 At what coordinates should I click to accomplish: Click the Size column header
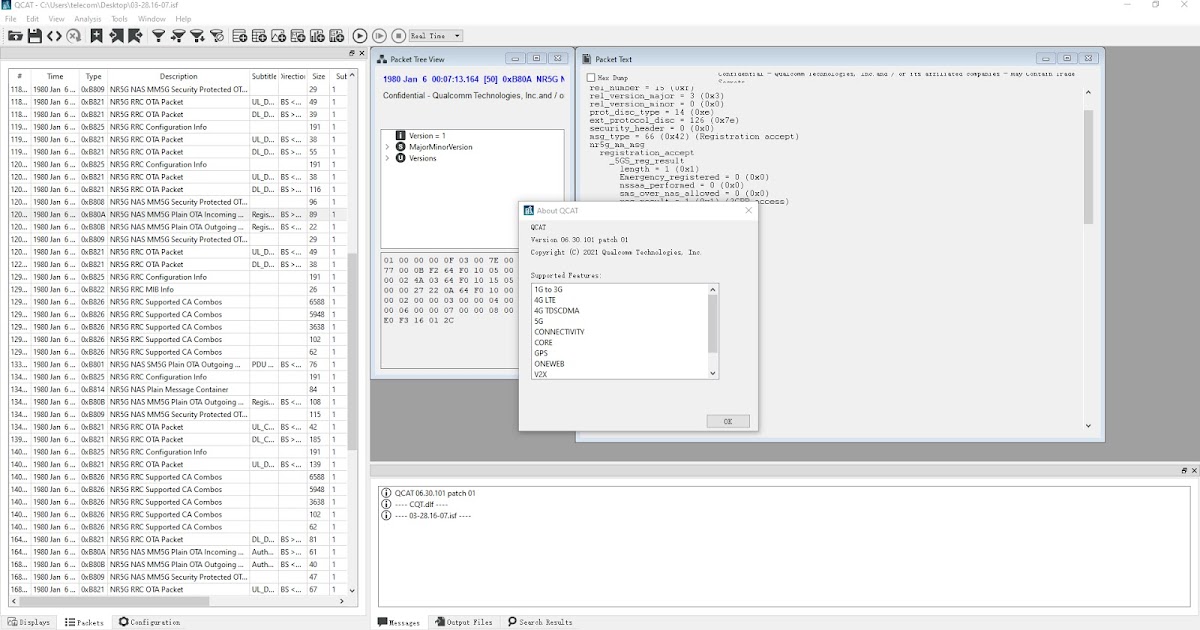tap(318, 76)
